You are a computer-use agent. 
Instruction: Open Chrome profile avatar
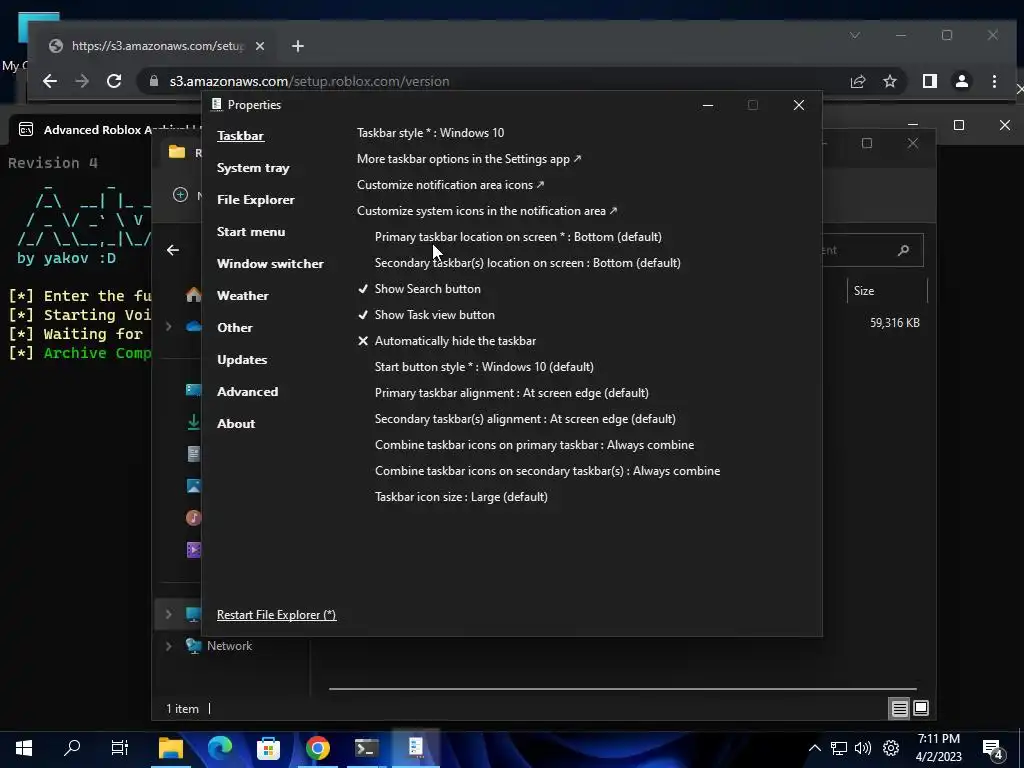point(961,81)
